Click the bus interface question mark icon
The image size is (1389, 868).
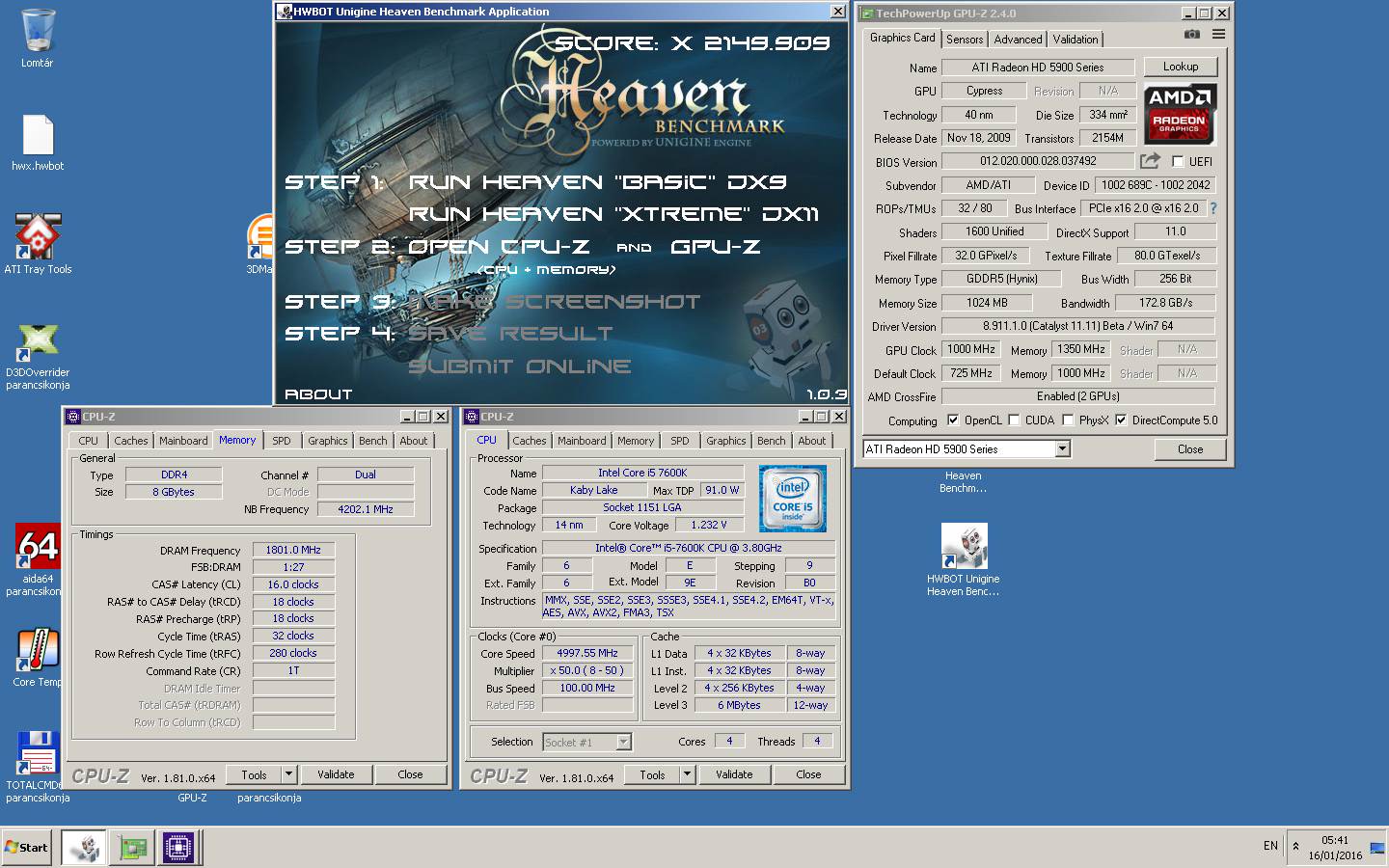coord(1212,208)
